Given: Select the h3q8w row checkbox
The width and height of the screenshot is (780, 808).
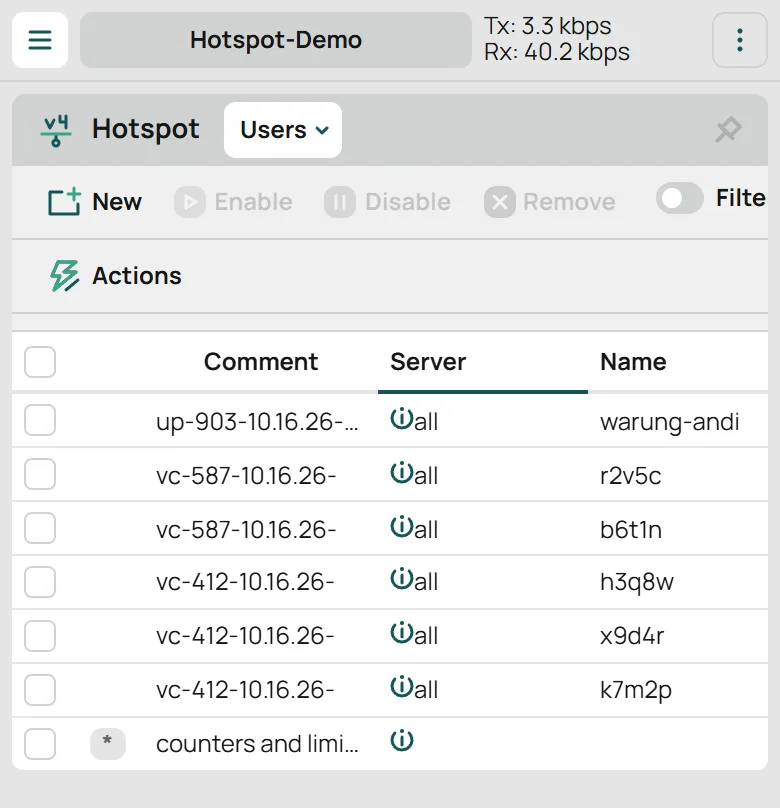Looking at the screenshot, I should click(40, 582).
